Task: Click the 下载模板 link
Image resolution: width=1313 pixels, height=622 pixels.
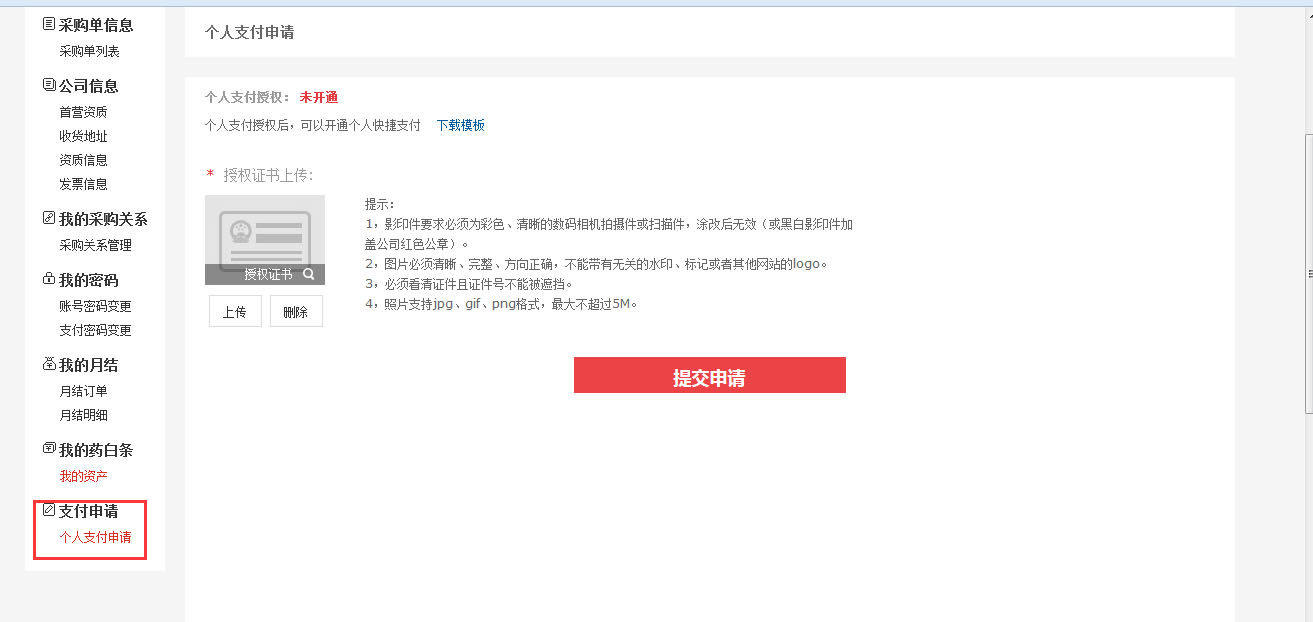Action: pos(460,125)
